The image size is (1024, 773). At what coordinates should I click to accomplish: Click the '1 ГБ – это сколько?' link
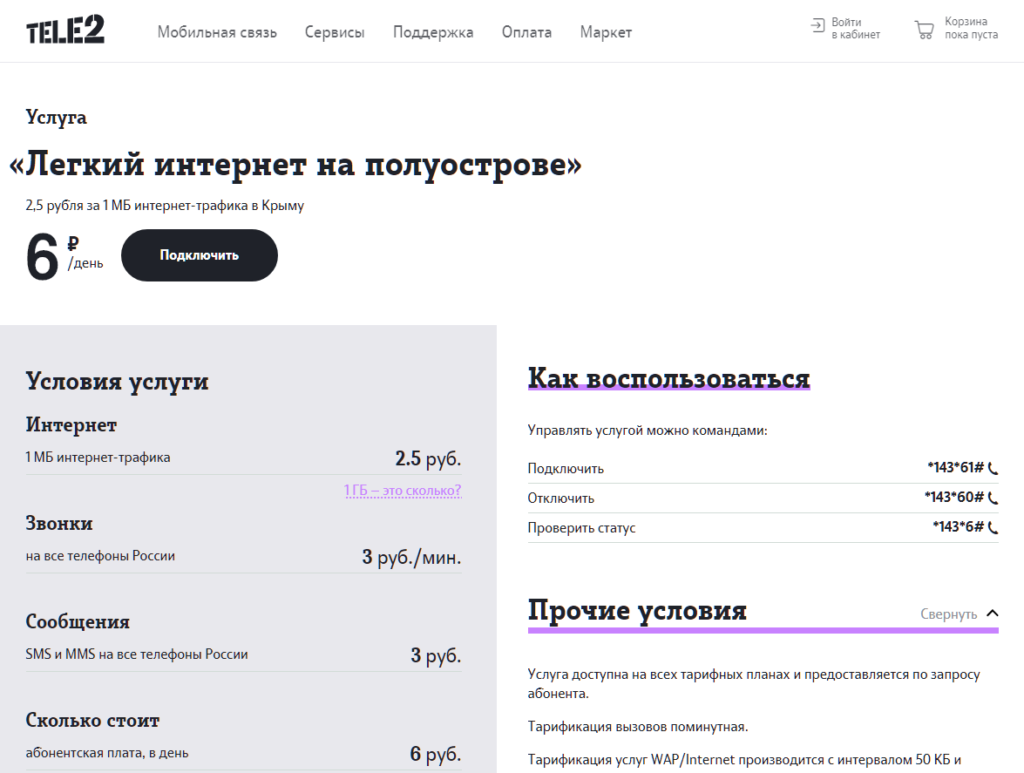click(402, 491)
